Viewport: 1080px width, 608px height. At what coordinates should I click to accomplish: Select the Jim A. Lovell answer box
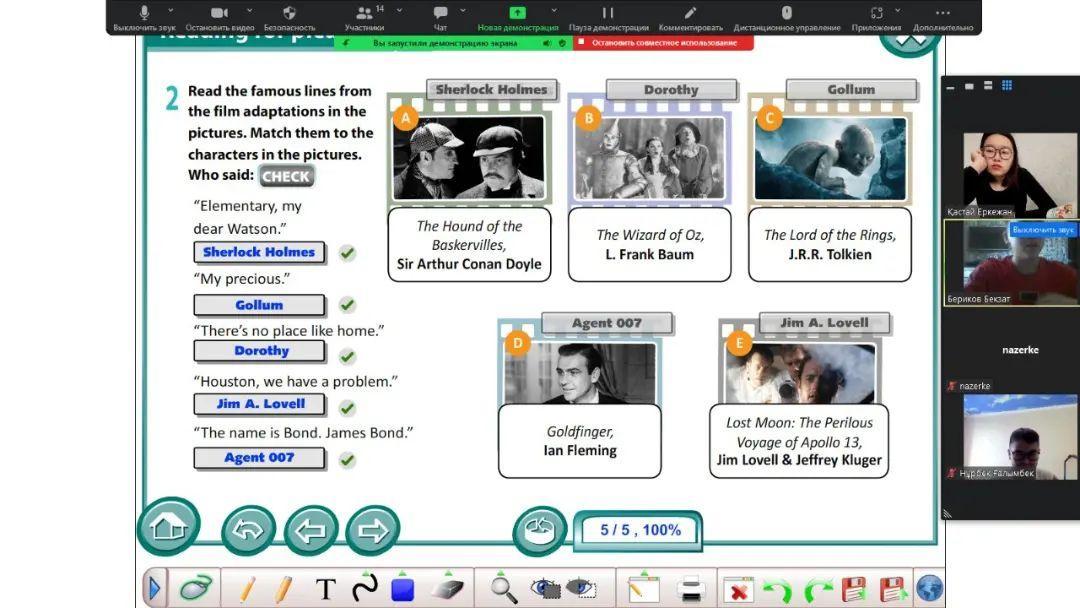coord(259,404)
